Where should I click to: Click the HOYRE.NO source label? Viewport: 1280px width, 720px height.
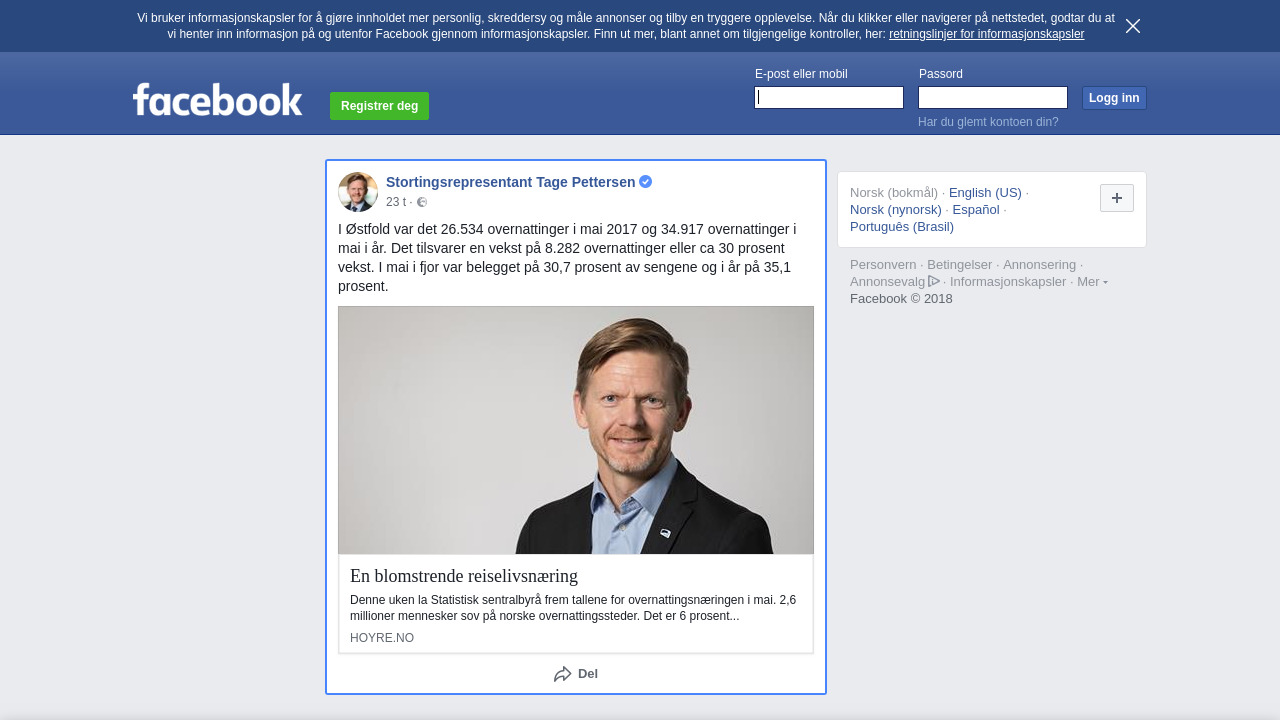382,638
